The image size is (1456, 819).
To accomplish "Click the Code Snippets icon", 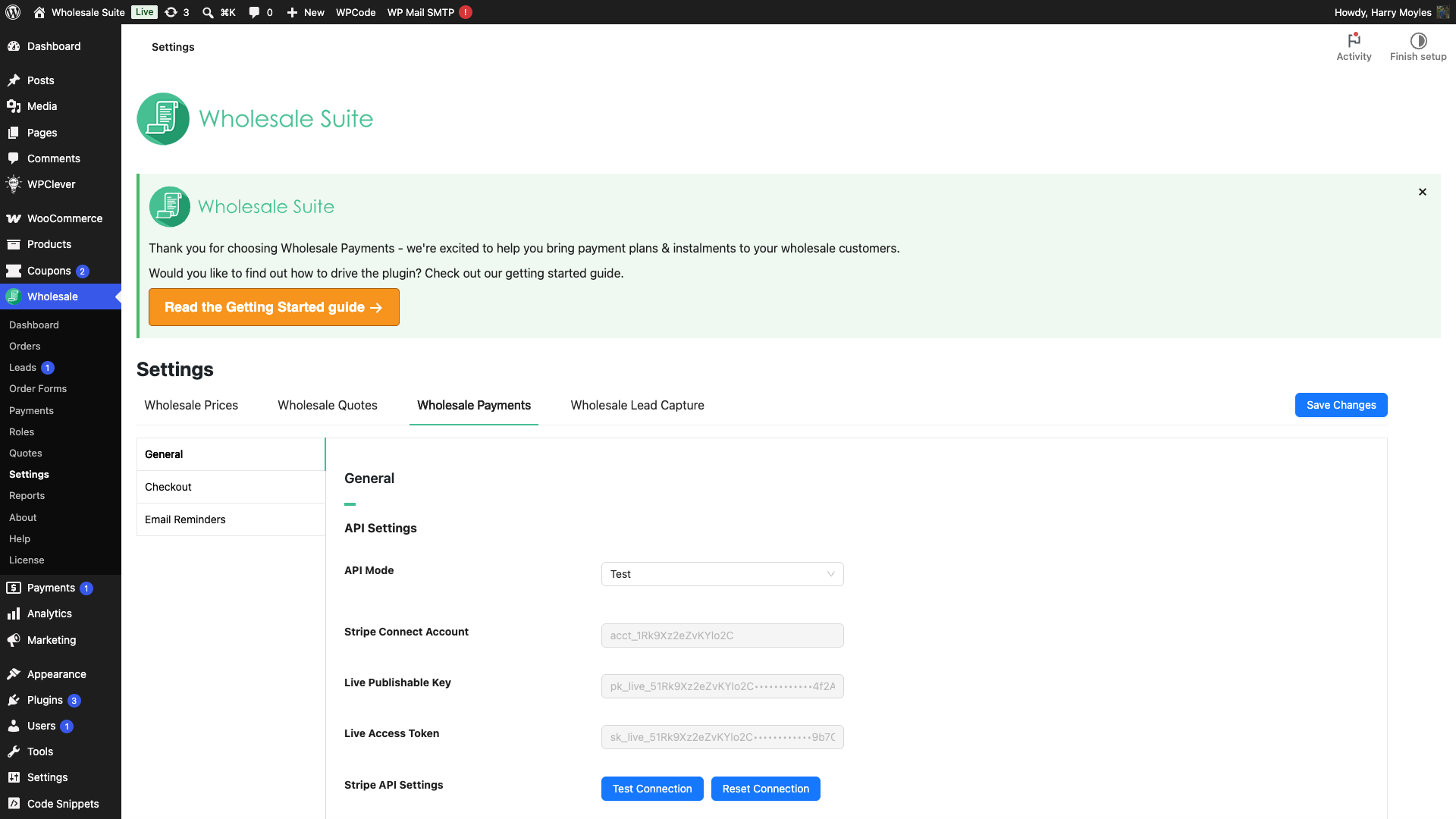I will pos(14,804).
